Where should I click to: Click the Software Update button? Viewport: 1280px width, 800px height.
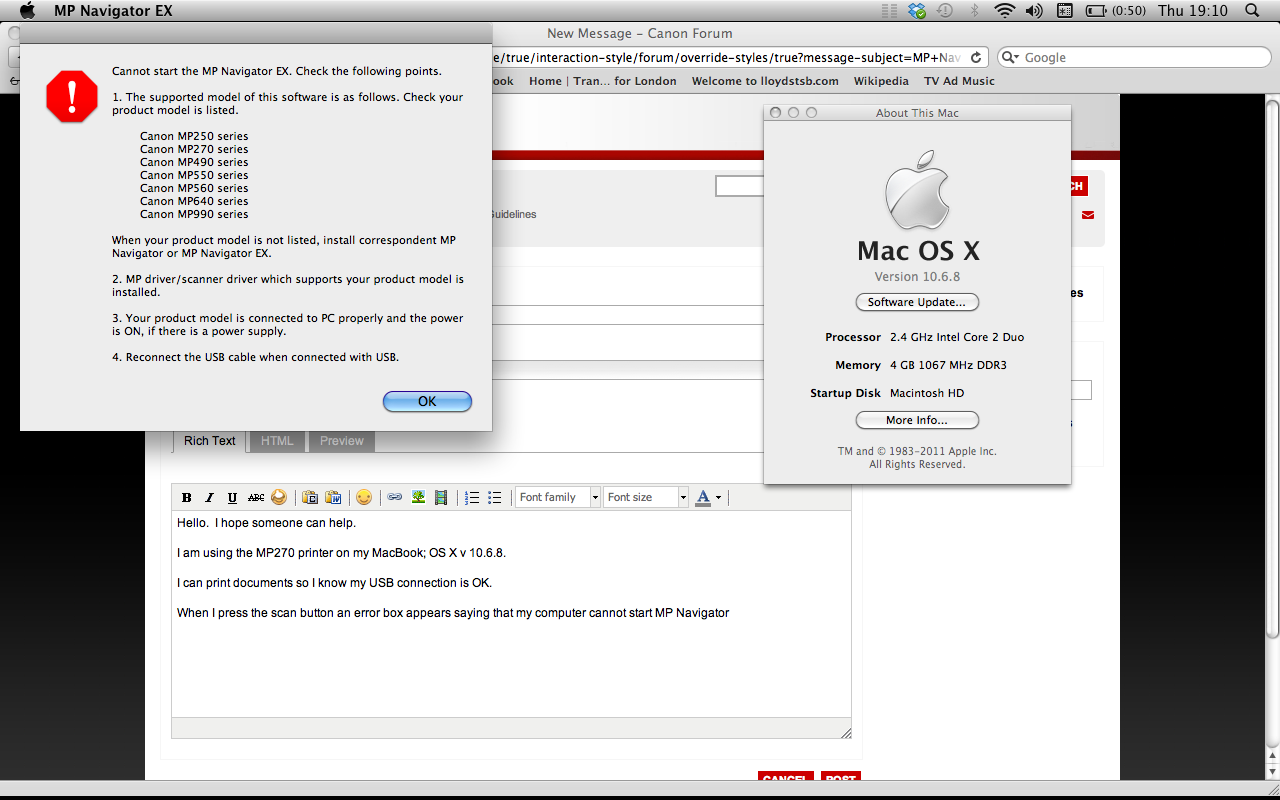click(x=917, y=302)
